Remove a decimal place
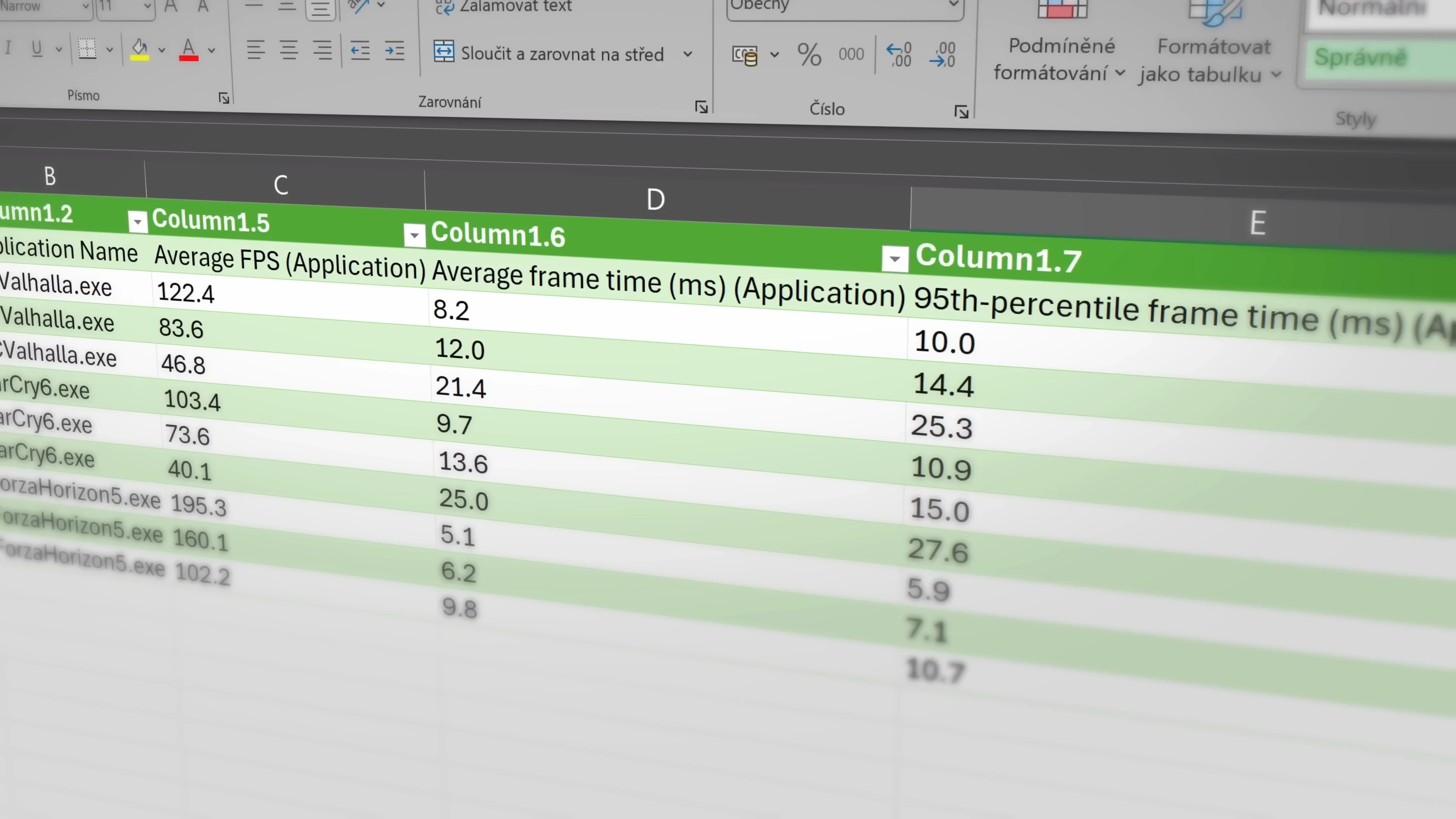This screenshot has width=1456, height=819. pyautogui.click(x=942, y=55)
